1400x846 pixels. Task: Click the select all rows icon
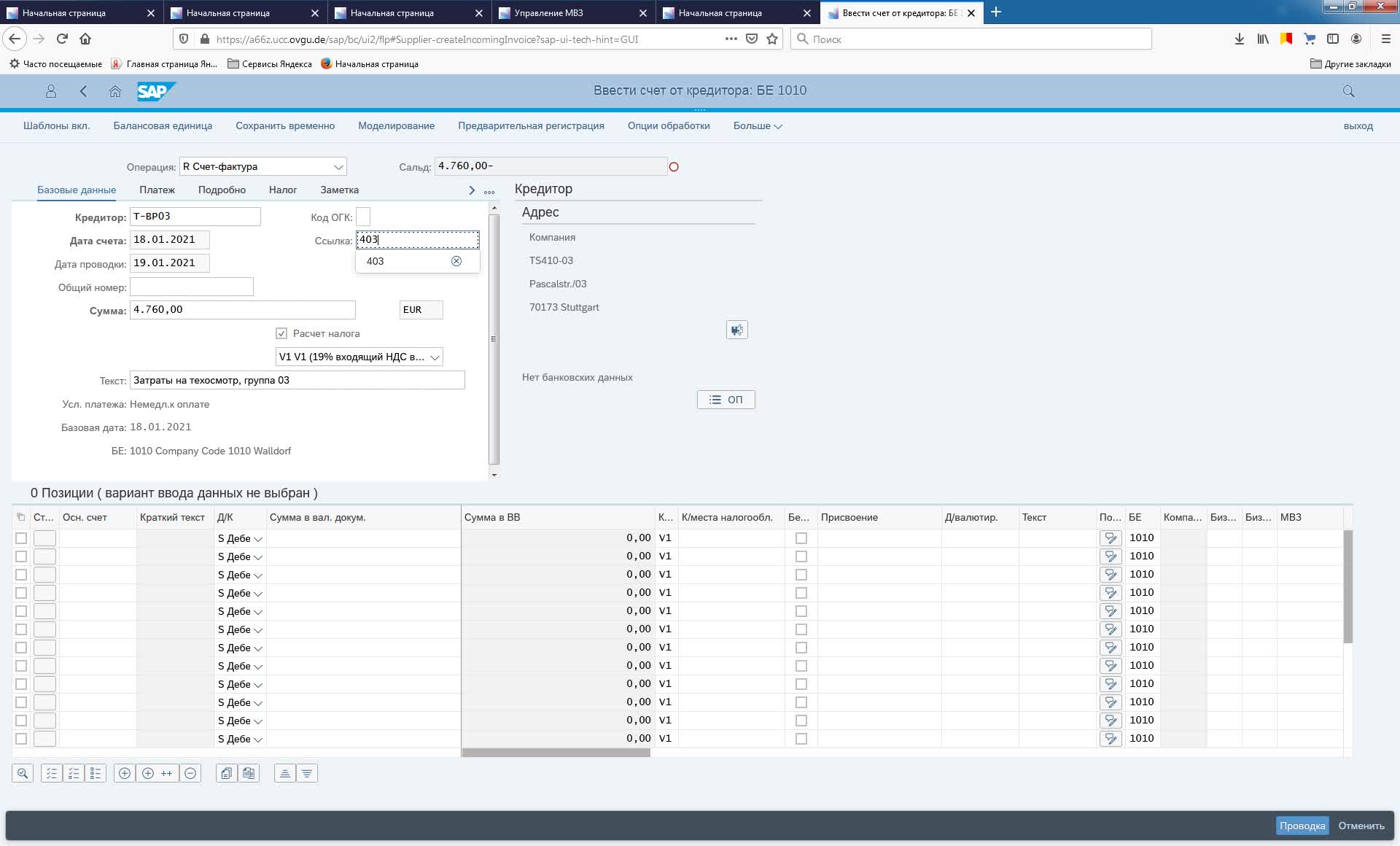point(52,773)
